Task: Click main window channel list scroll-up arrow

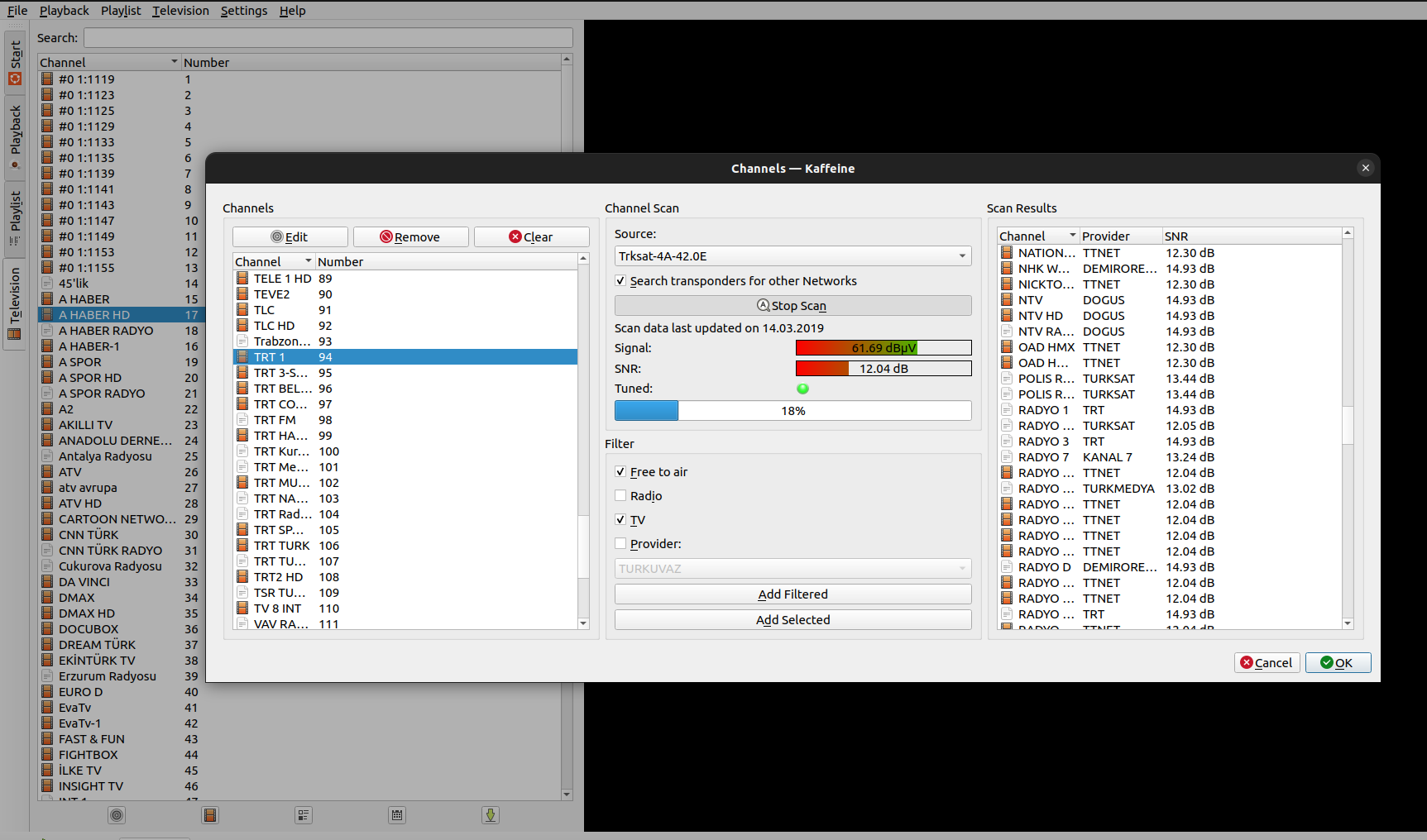Action: click(567, 60)
